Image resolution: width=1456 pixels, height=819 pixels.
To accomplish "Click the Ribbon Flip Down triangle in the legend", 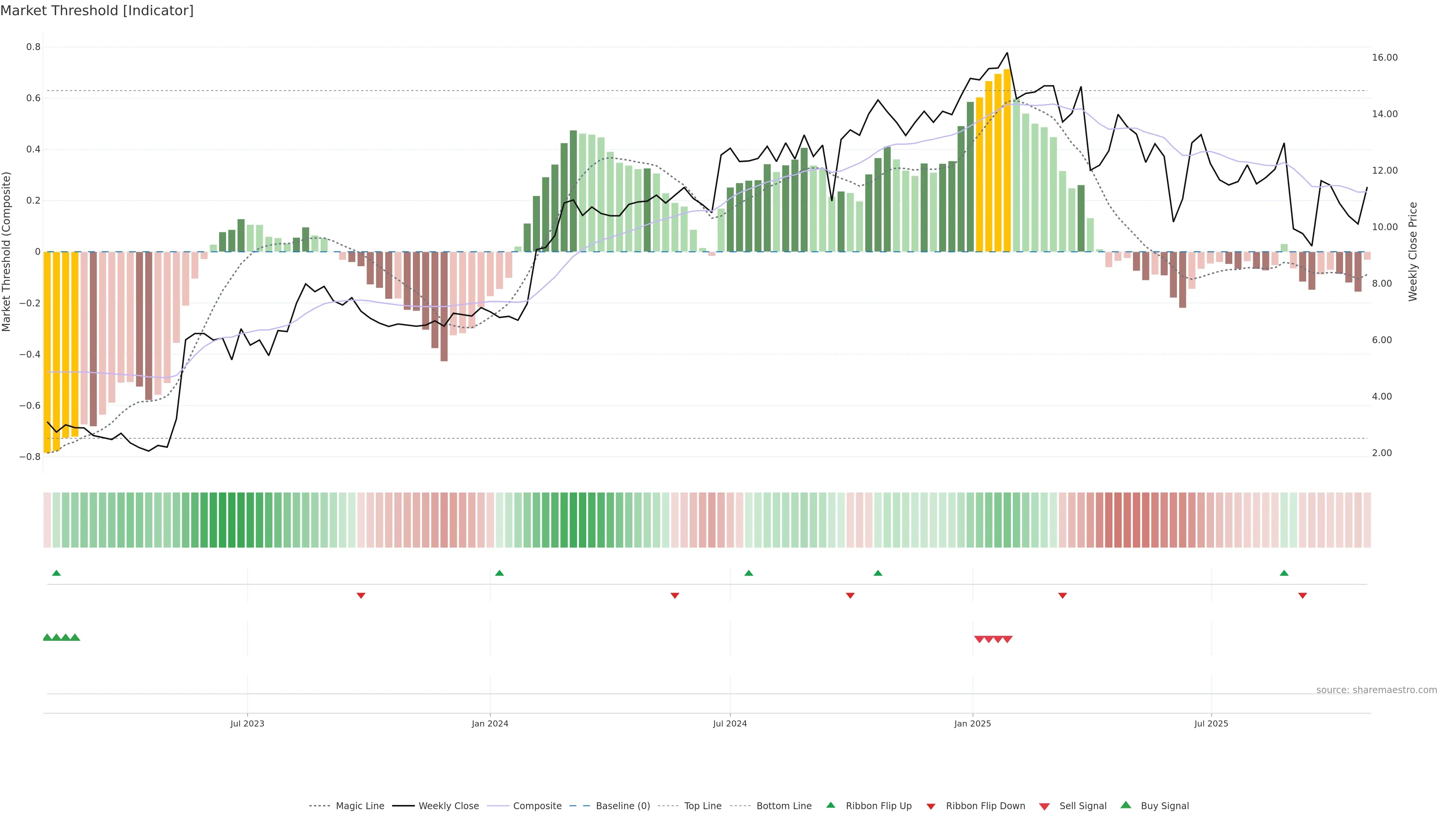I will point(931,806).
